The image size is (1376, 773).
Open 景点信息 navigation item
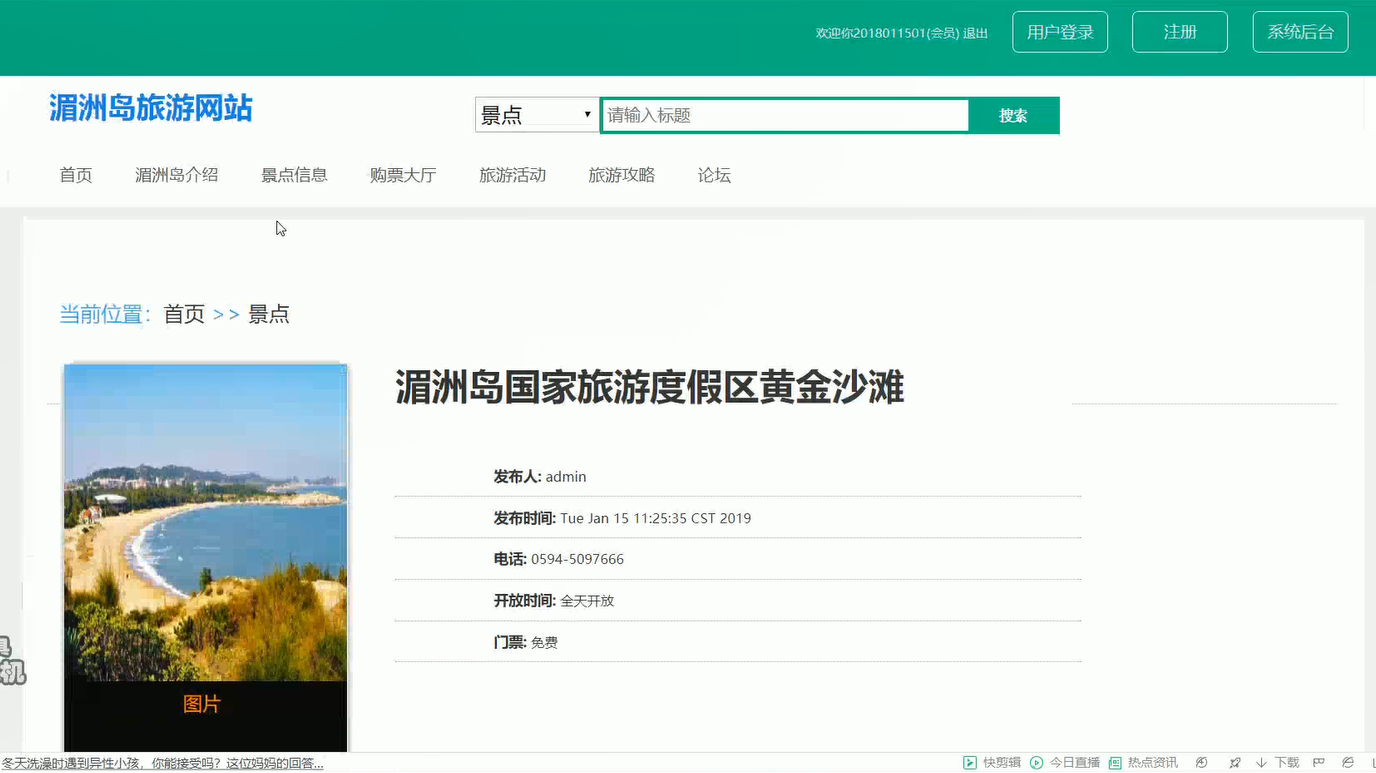[x=294, y=175]
